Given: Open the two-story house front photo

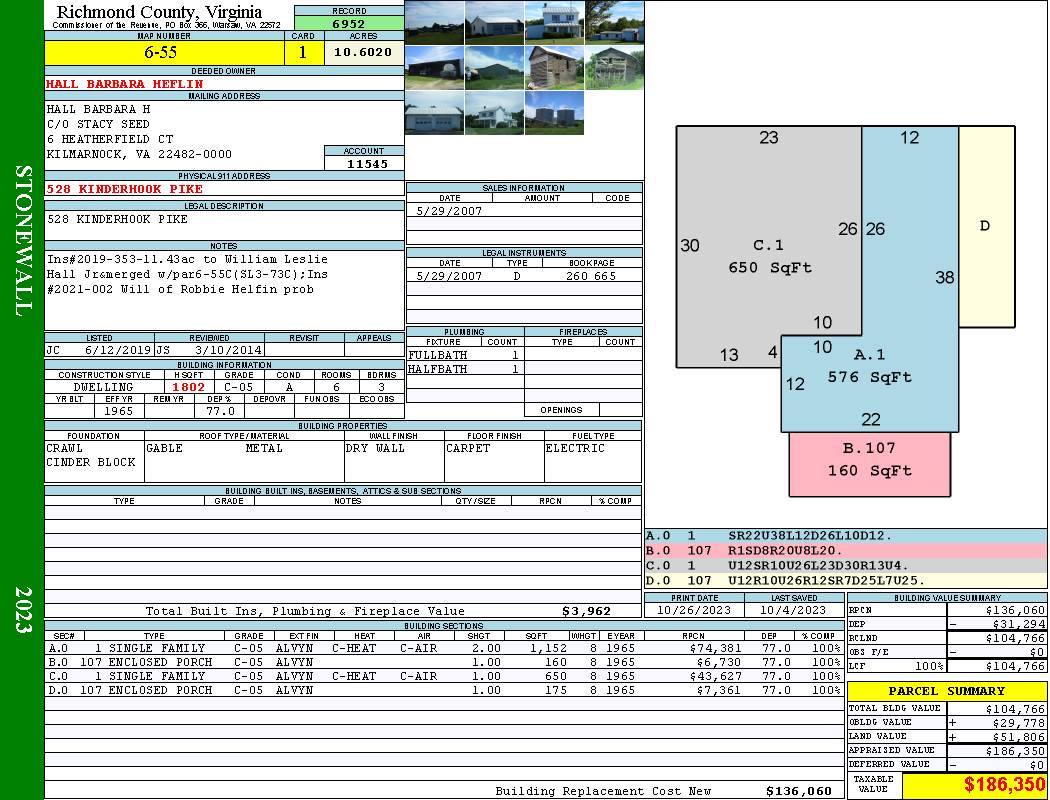Looking at the screenshot, I should (554, 23).
